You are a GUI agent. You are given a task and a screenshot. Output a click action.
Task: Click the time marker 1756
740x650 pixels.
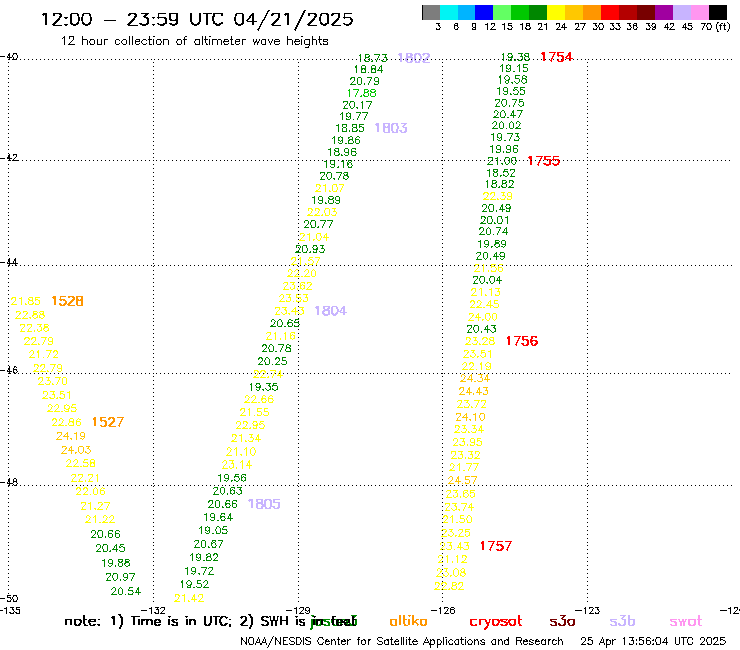[522, 341]
